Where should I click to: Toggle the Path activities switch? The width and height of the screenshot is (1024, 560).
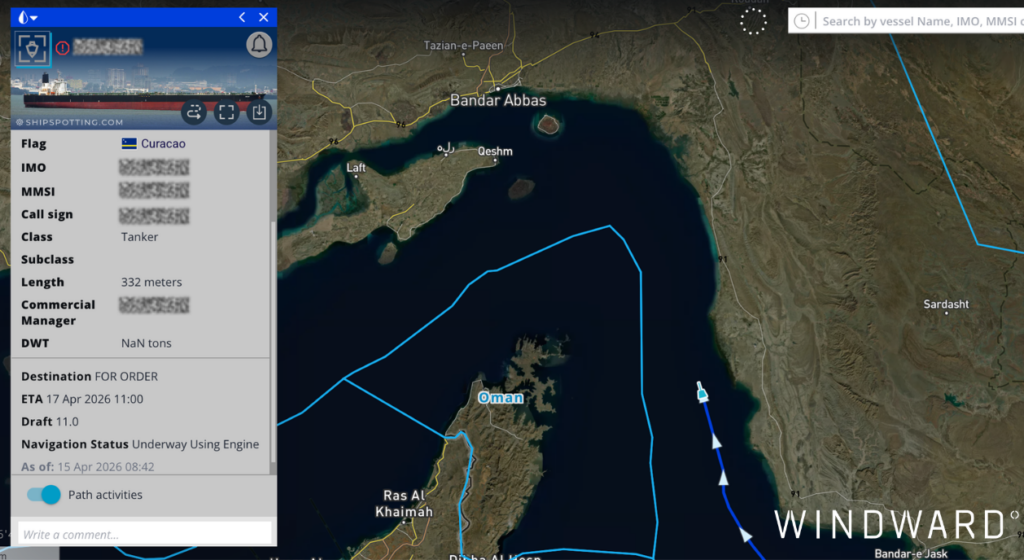pos(44,495)
